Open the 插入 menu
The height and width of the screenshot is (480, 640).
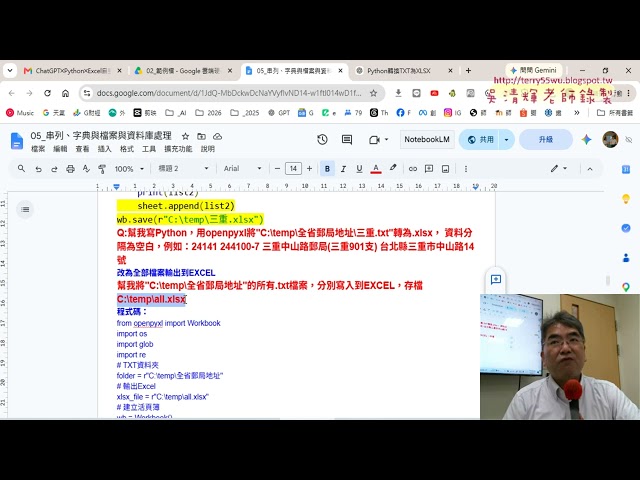(104, 149)
